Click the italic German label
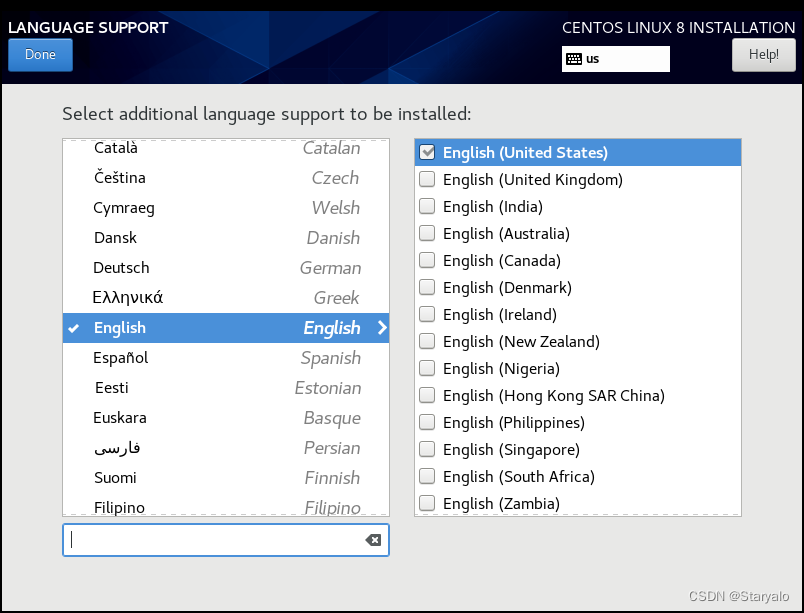 331,268
